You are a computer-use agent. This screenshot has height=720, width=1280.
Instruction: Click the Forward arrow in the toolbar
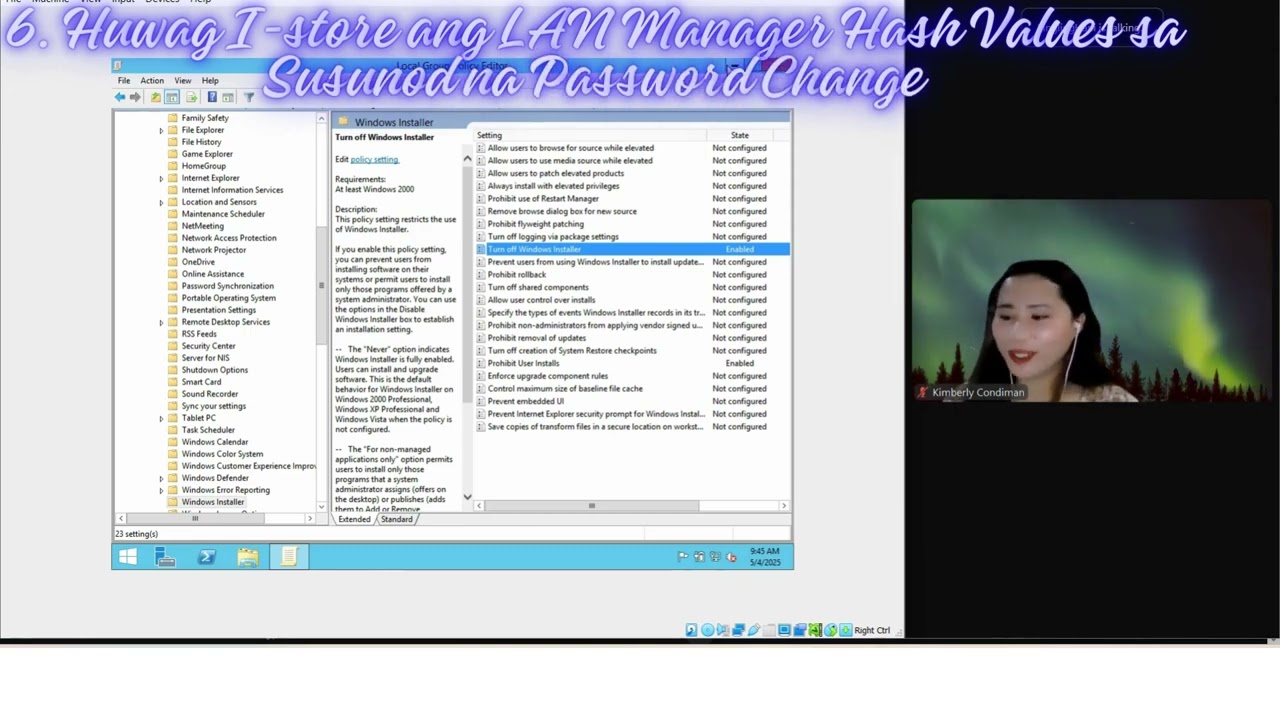[x=135, y=97]
